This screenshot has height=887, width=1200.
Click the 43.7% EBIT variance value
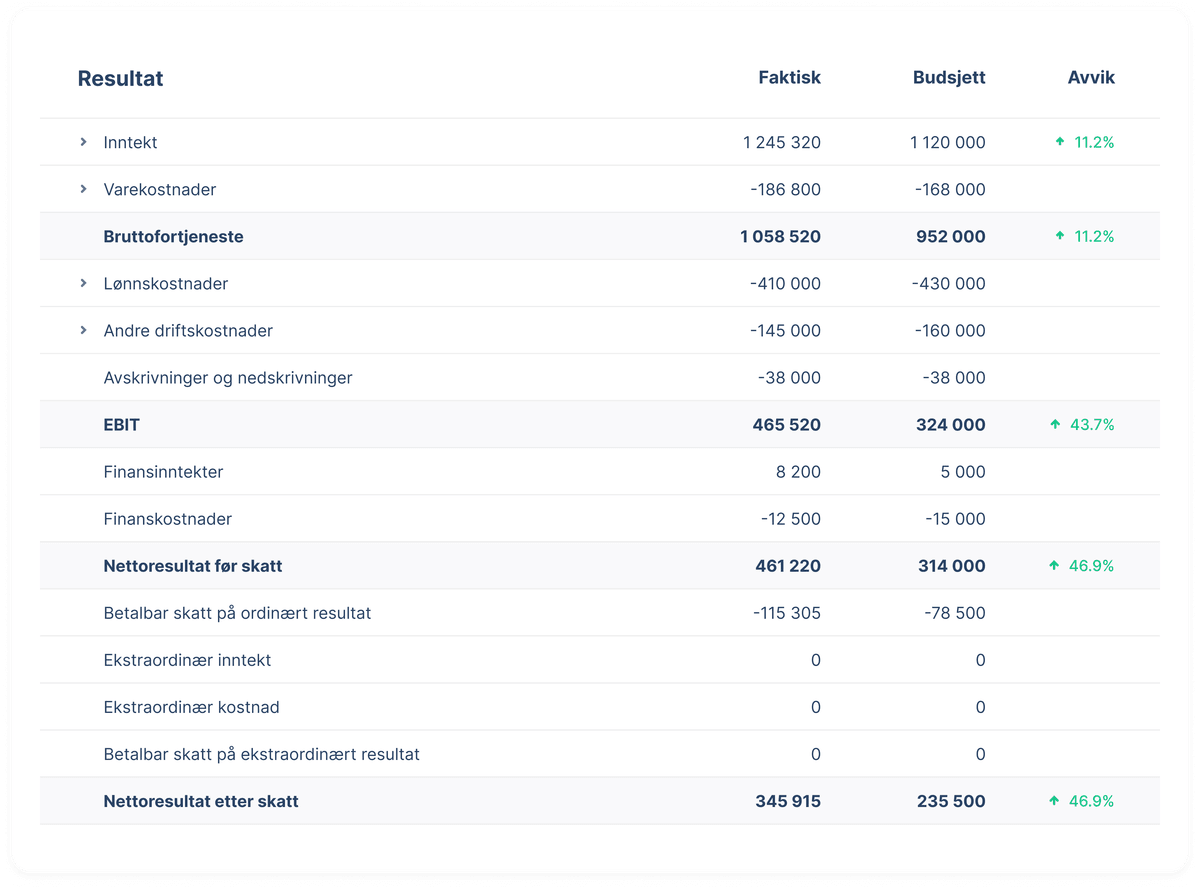coord(1092,424)
